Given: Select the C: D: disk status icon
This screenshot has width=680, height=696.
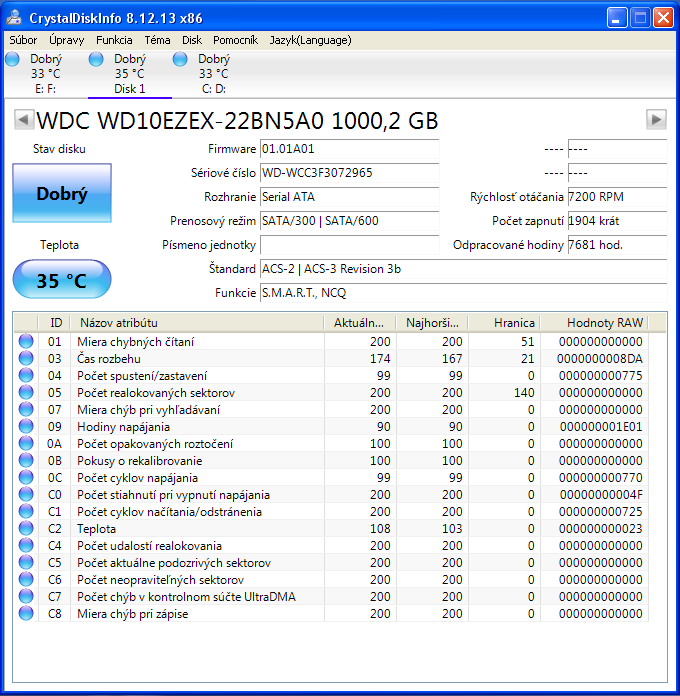Looking at the screenshot, I should (x=180, y=59).
